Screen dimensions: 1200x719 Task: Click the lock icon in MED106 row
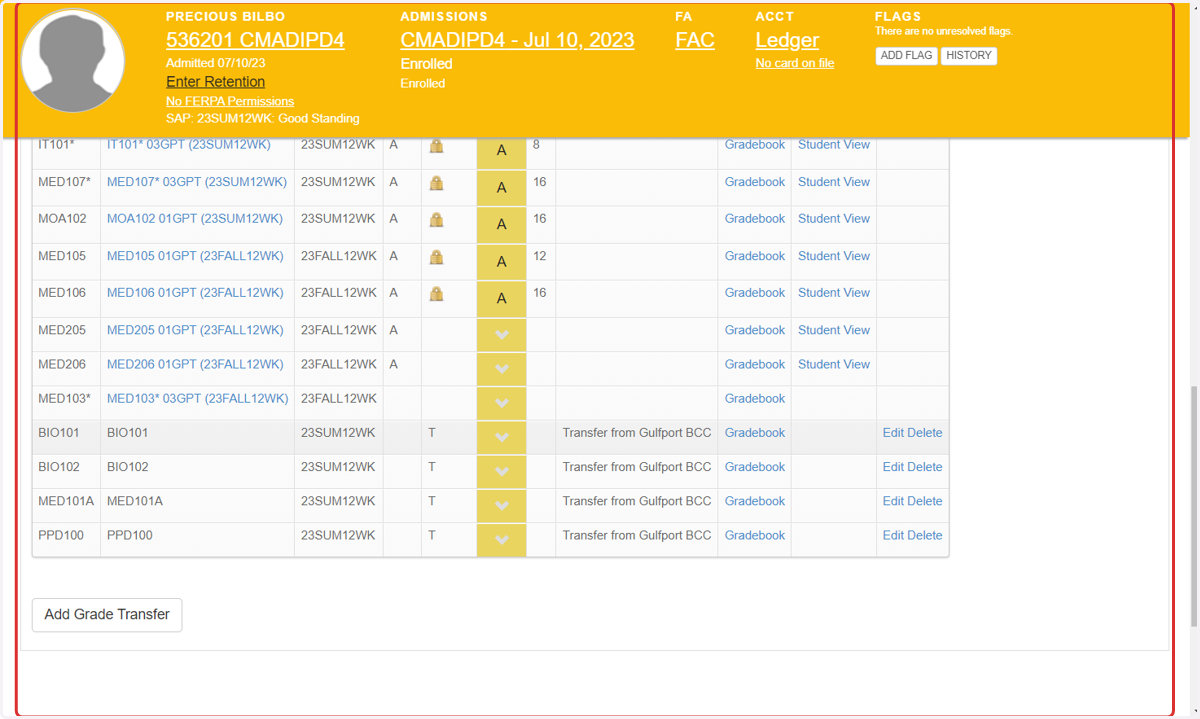pyautogui.click(x=436, y=294)
